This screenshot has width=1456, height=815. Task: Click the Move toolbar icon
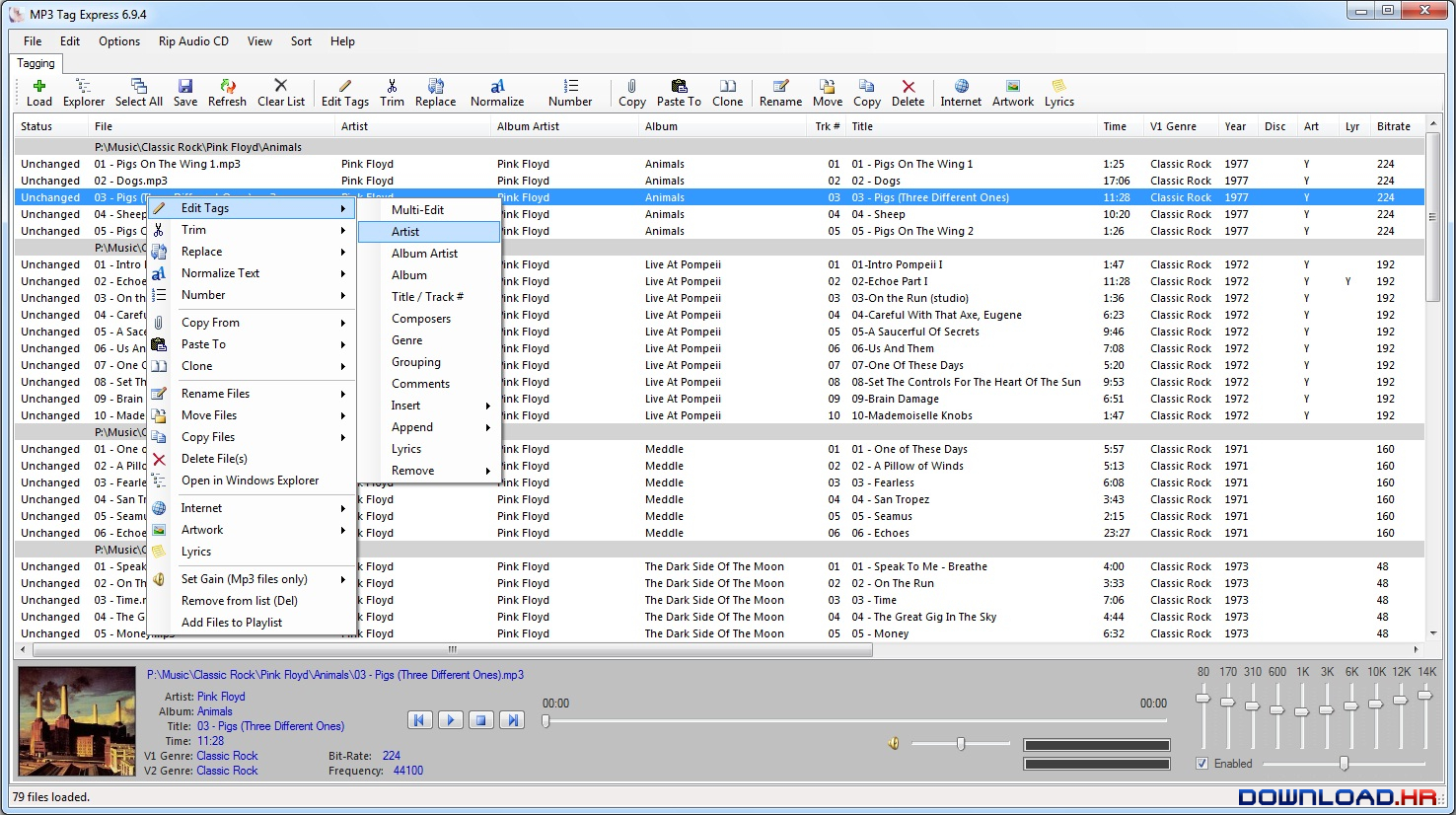pos(828,93)
